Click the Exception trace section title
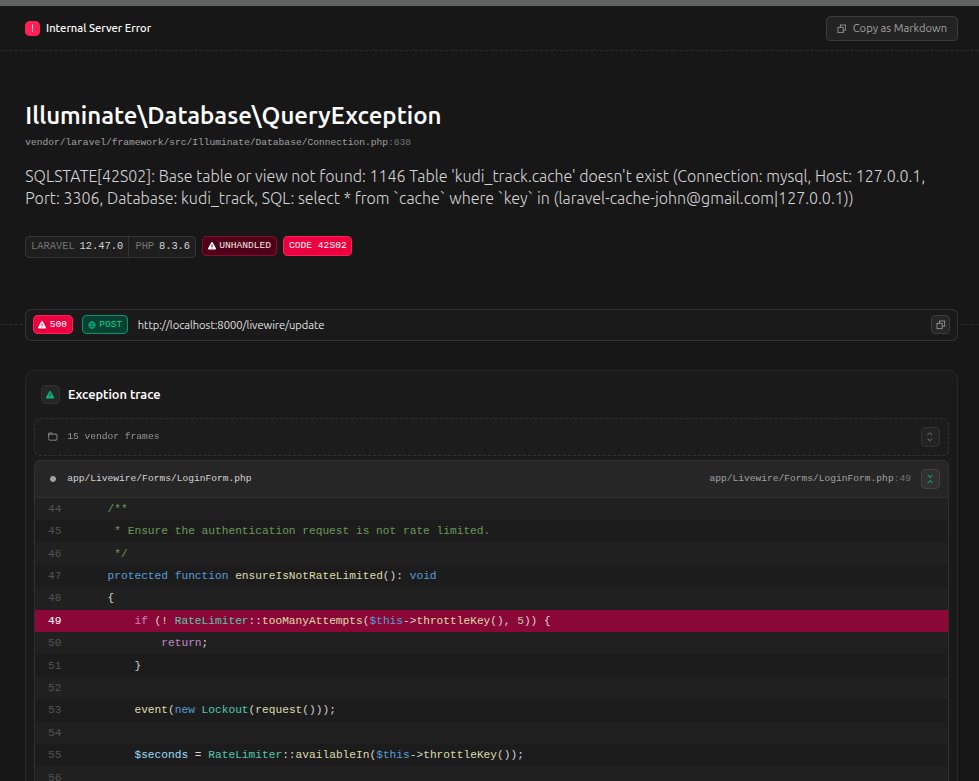Screen dimensions: 979x781 (114, 395)
